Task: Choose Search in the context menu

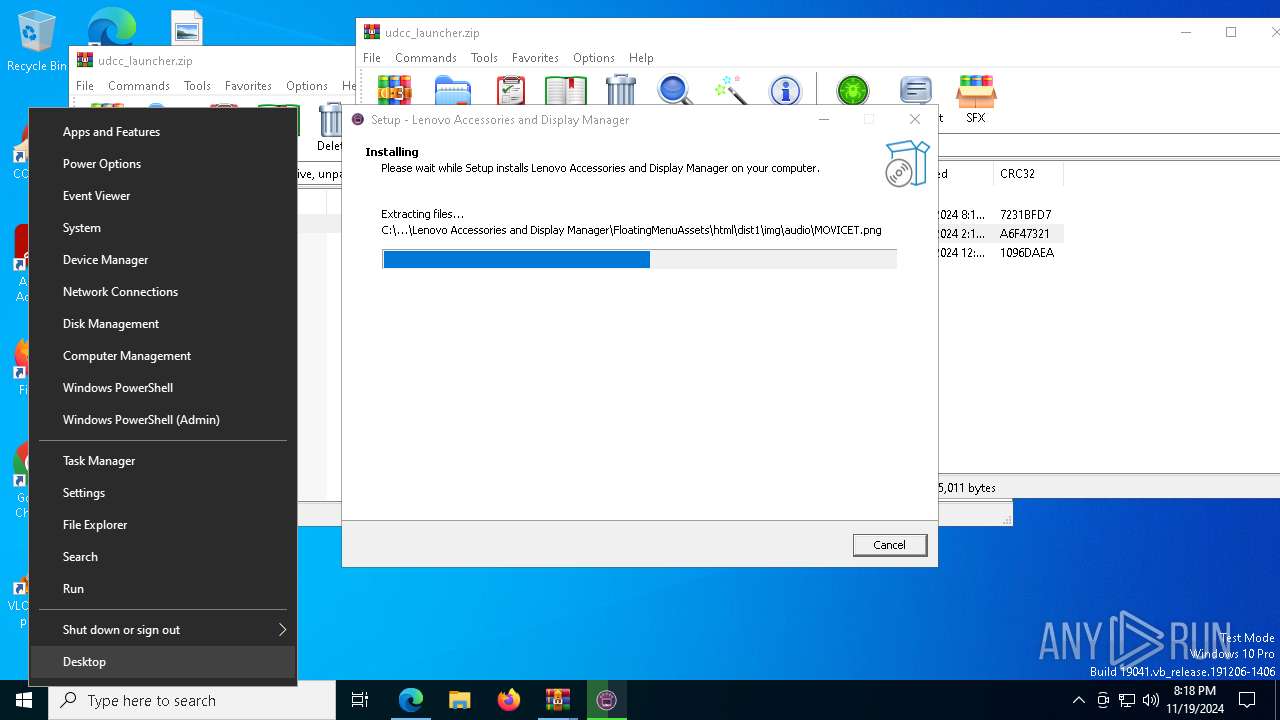Action: click(163, 556)
